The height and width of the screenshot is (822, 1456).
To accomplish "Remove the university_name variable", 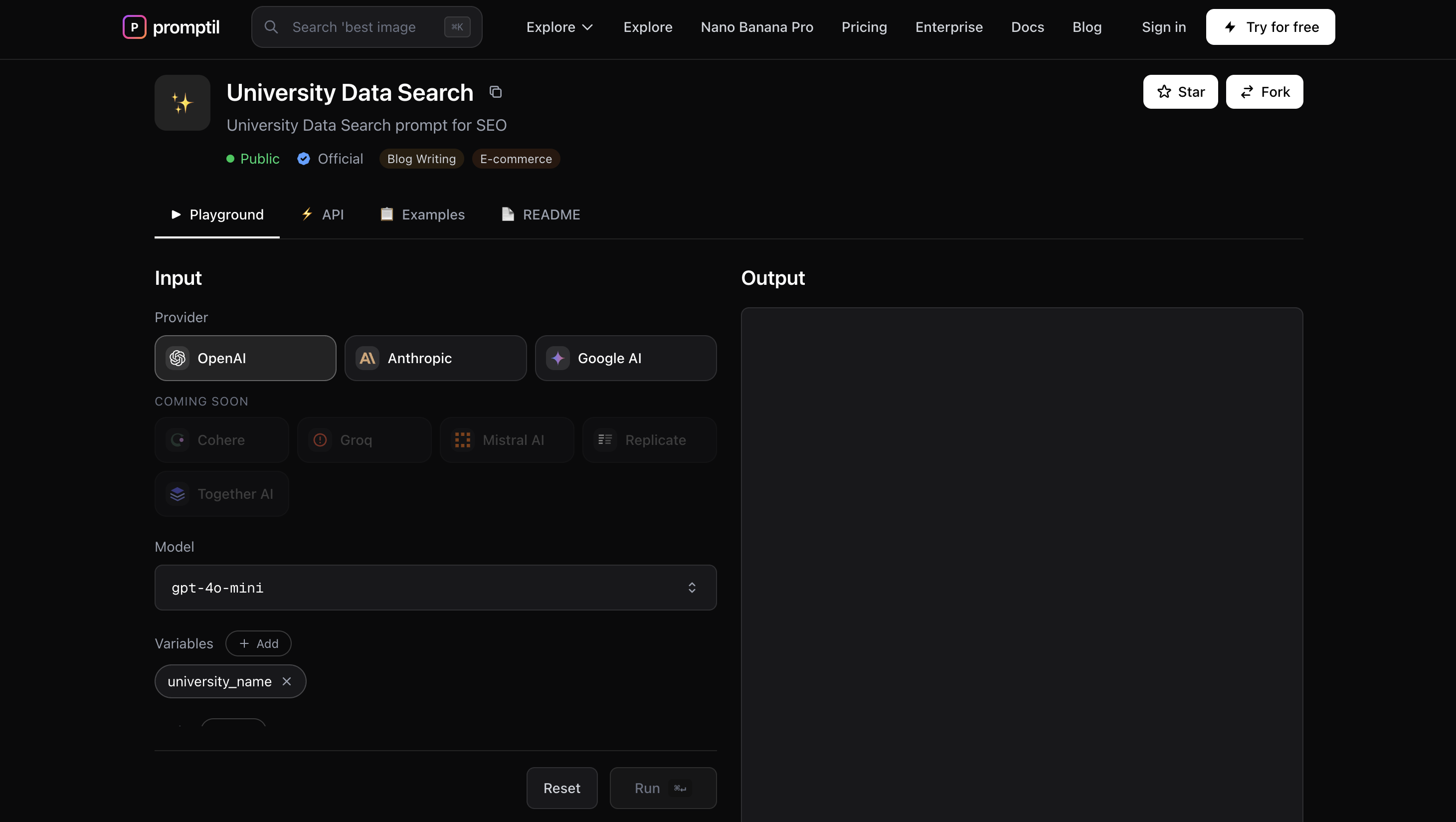I will coord(287,681).
